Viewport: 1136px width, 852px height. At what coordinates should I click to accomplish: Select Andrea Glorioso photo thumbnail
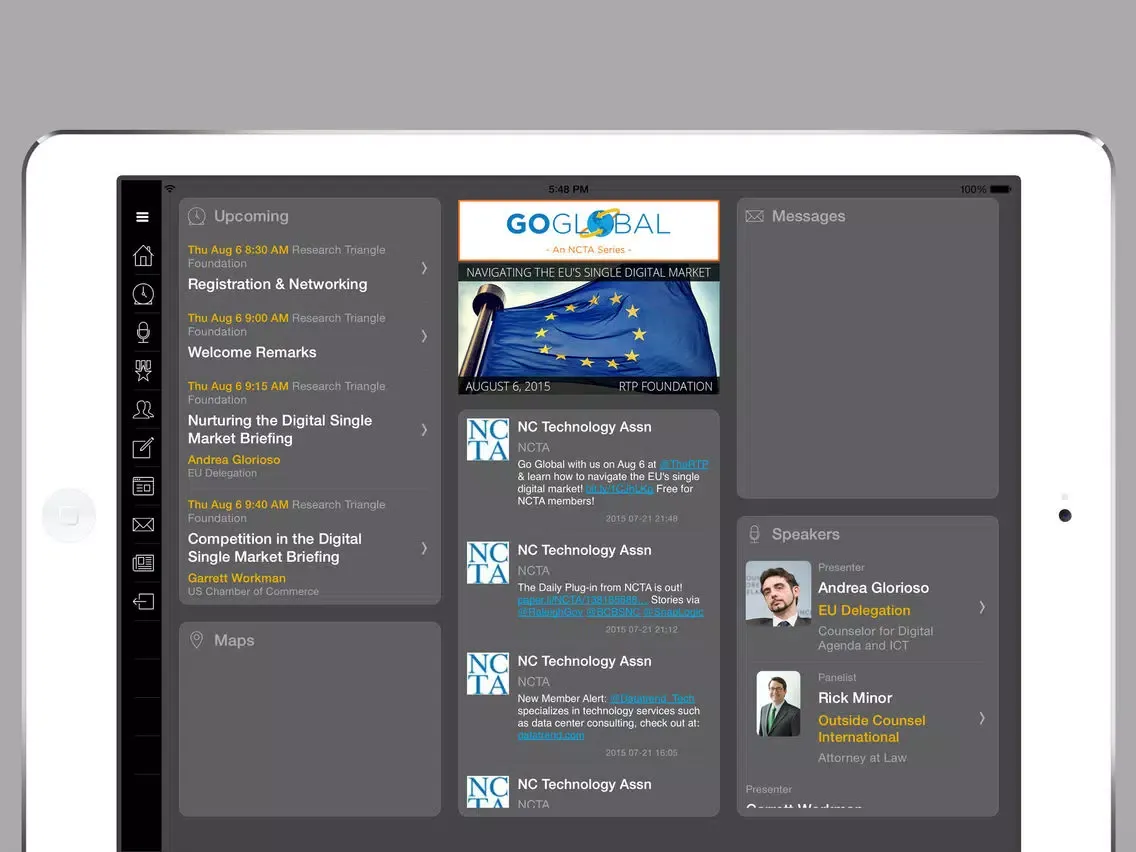point(778,593)
